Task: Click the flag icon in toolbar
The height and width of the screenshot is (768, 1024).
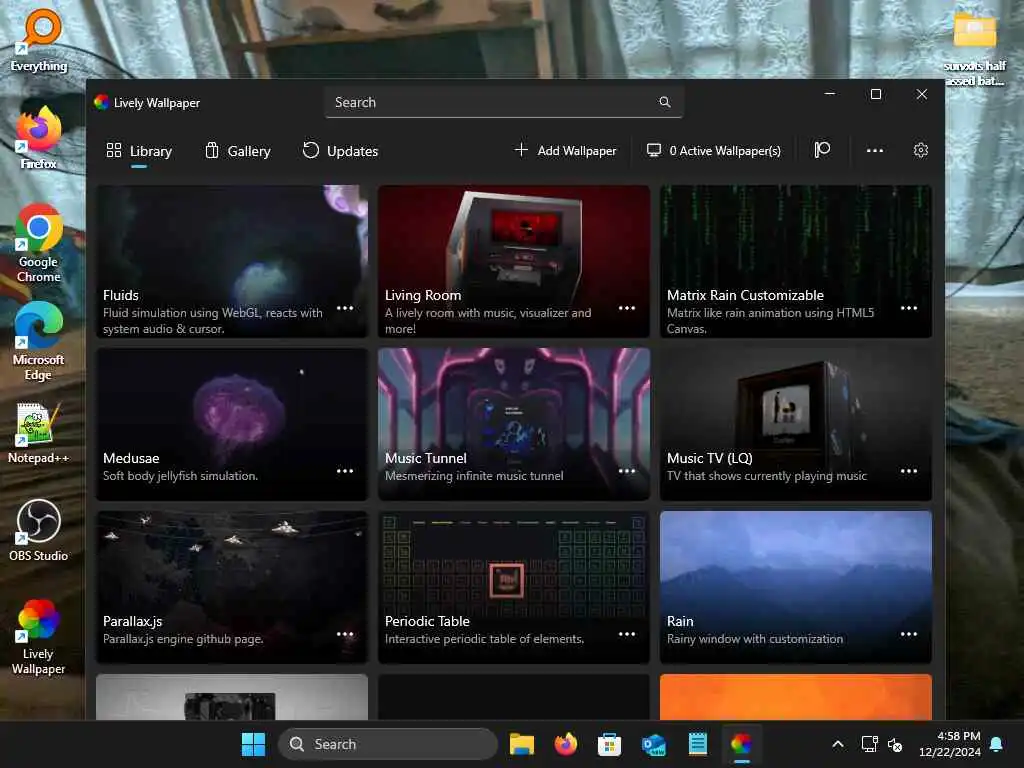Action: tap(822, 150)
